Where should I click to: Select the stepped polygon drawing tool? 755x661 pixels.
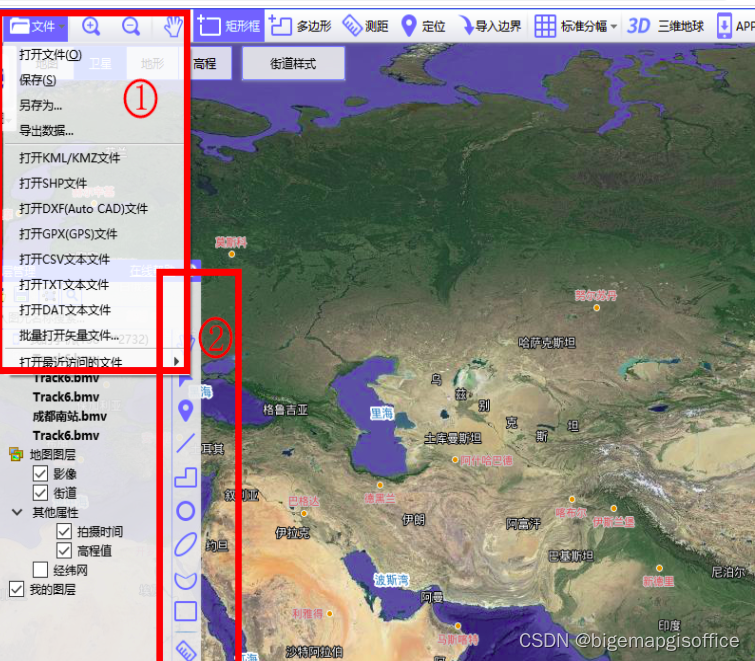point(185,478)
